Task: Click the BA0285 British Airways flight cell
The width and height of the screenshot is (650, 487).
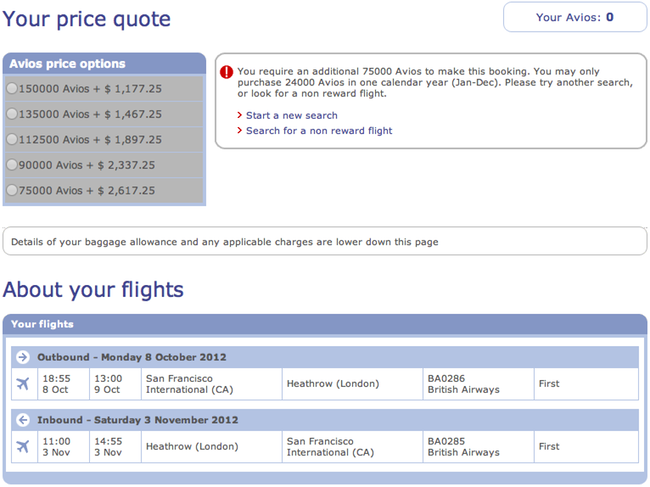Action: 478,446
